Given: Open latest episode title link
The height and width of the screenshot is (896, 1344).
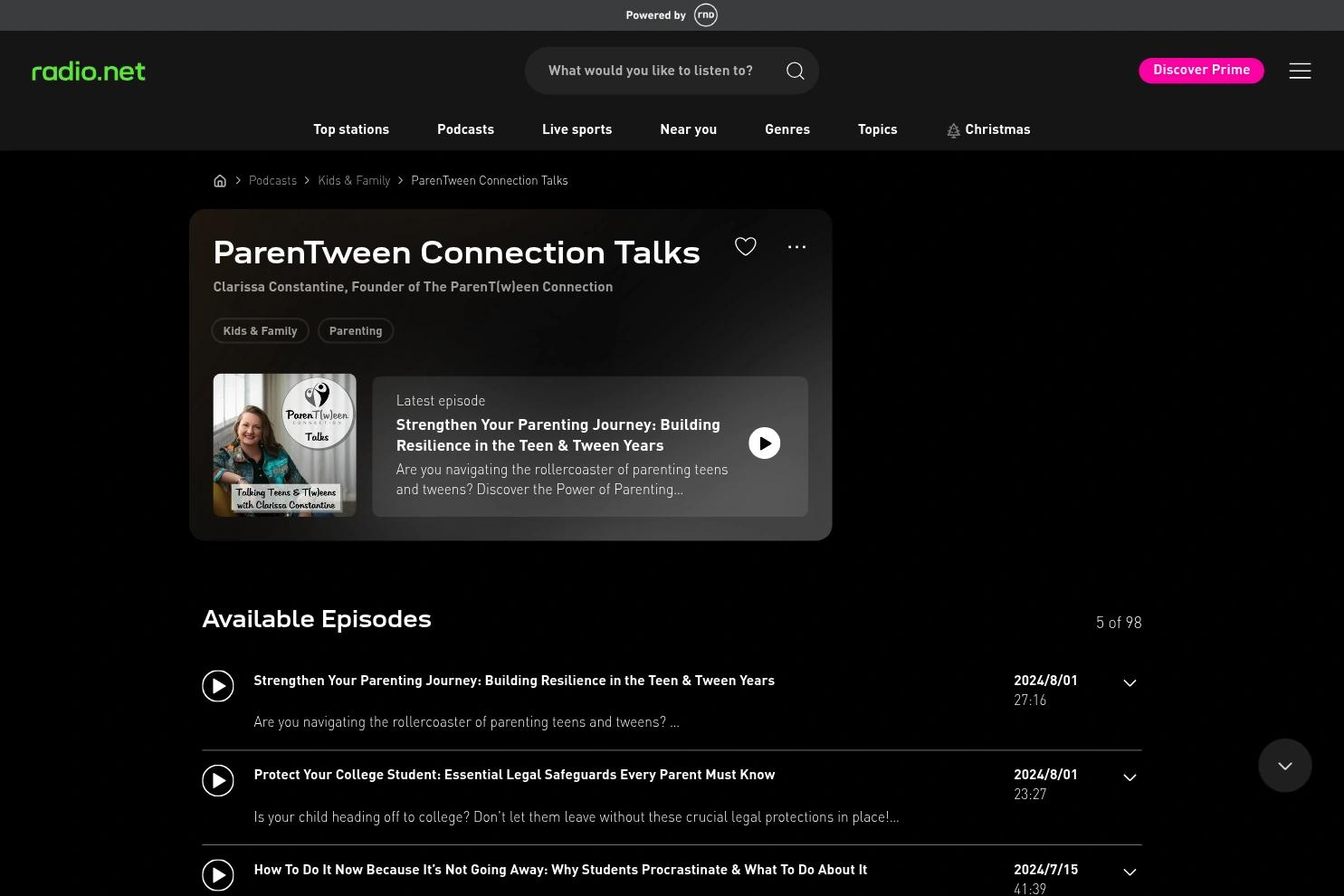Looking at the screenshot, I should 558,435.
